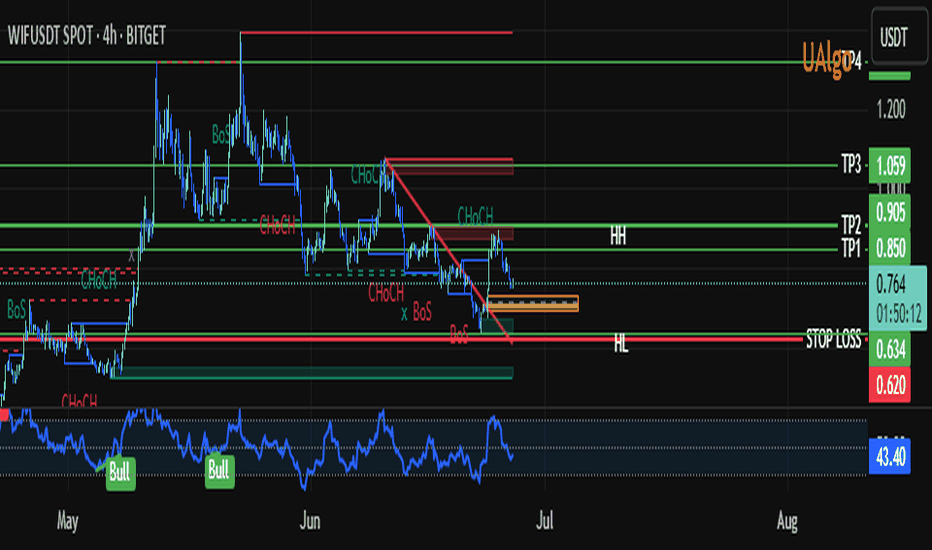Click the green BoS label near the May peak

(221, 136)
